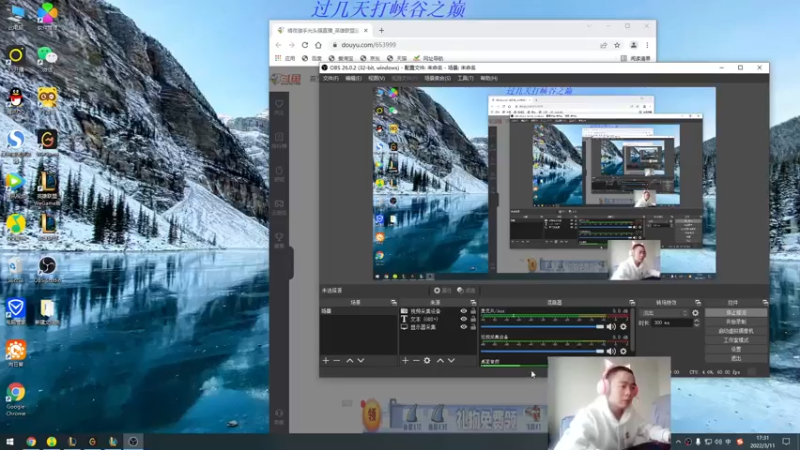The image size is (800, 450).
Task: Mute the 视频采集设备 audio channel
Action: (611, 351)
